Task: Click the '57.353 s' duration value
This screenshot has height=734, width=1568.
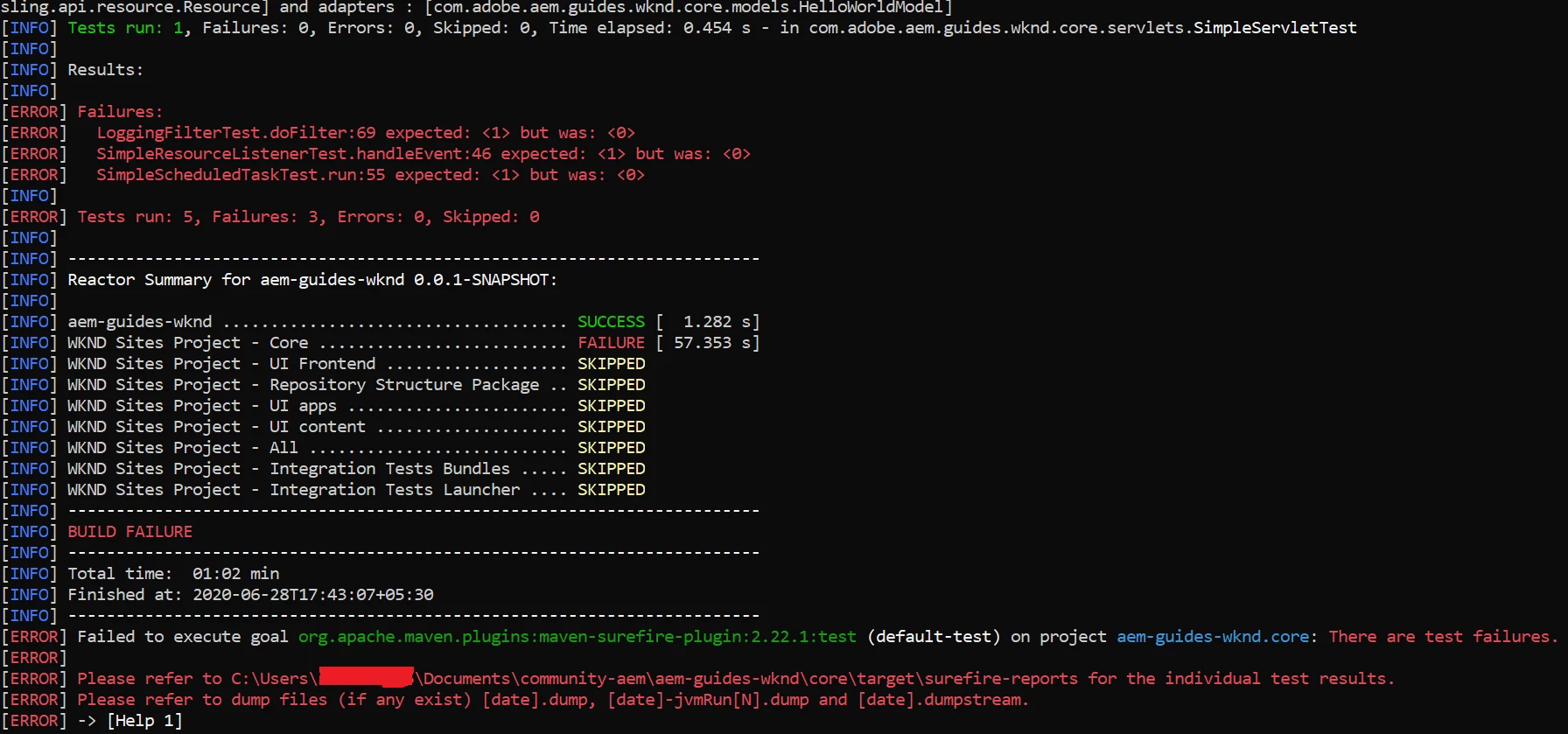Action: pyautogui.click(x=711, y=343)
